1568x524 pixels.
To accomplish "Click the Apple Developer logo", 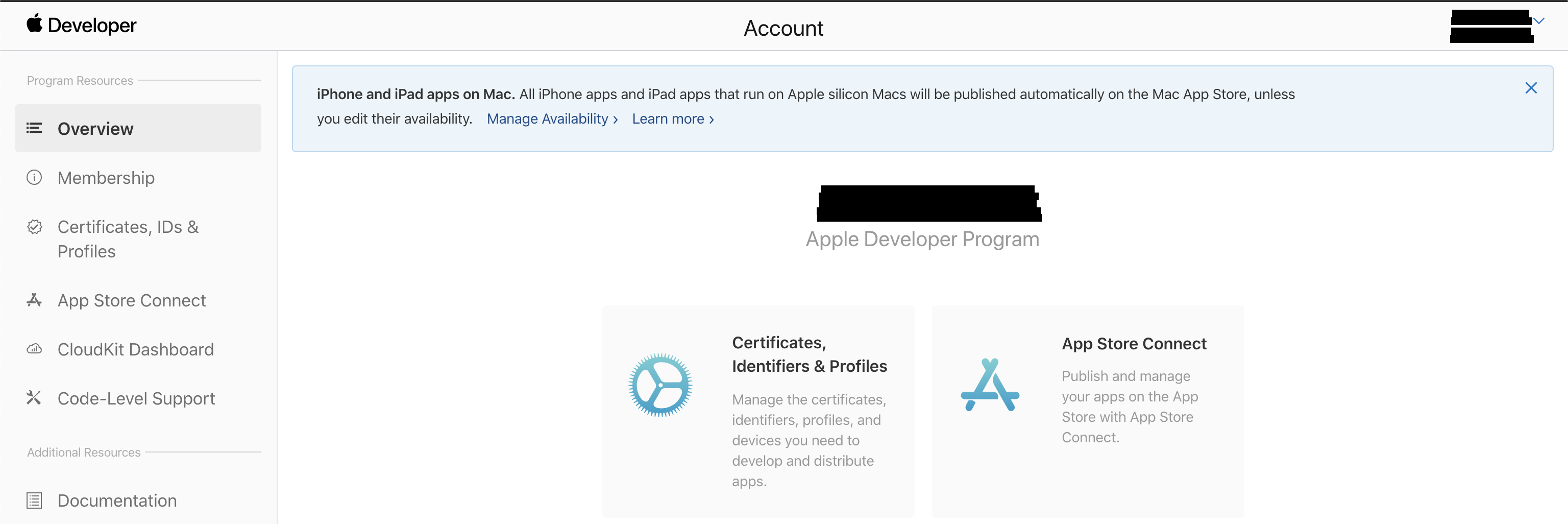I will coord(82,25).
